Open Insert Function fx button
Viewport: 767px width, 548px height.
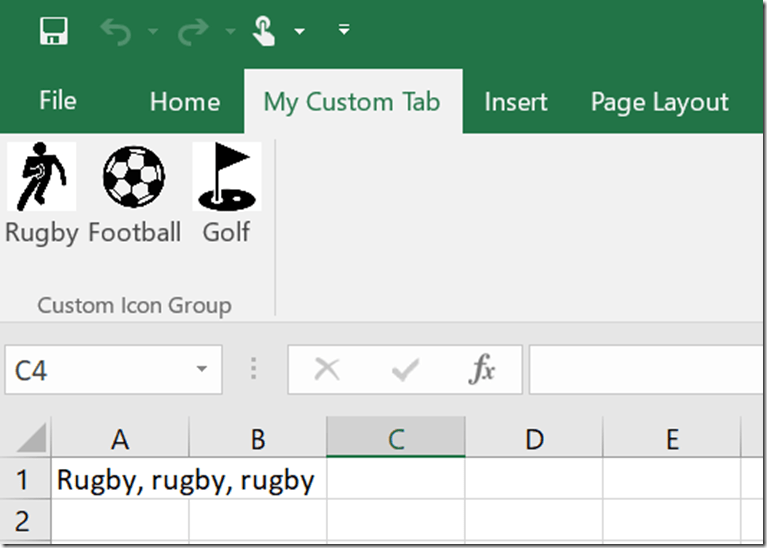point(482,371)
